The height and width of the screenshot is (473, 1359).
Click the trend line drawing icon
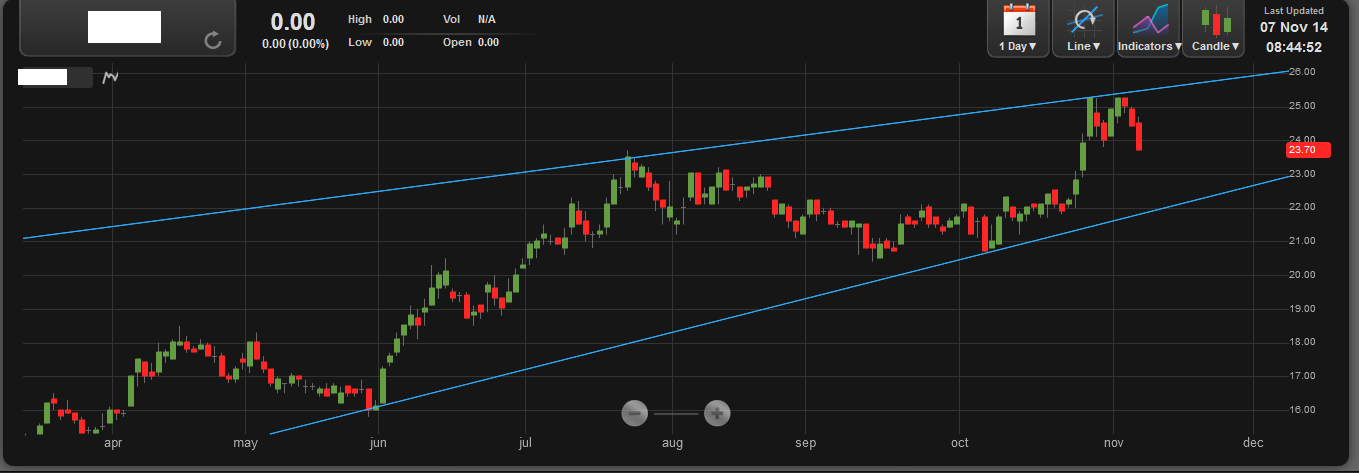(1084, 20)
